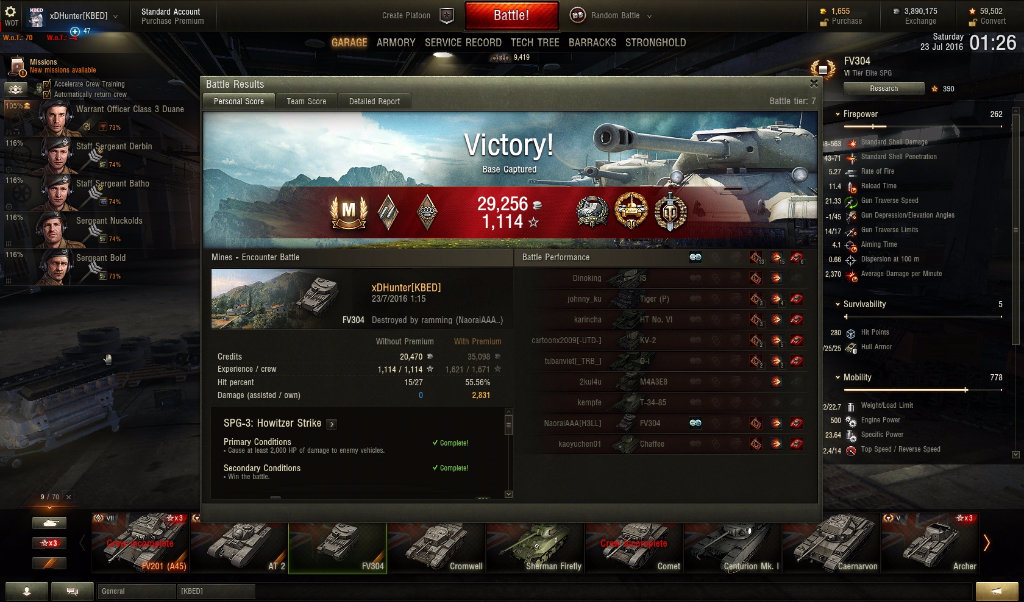Click the mission panel scrollbar
Image resolution: width=1024 pixels, height=602 pixels.
coord(509,454)
